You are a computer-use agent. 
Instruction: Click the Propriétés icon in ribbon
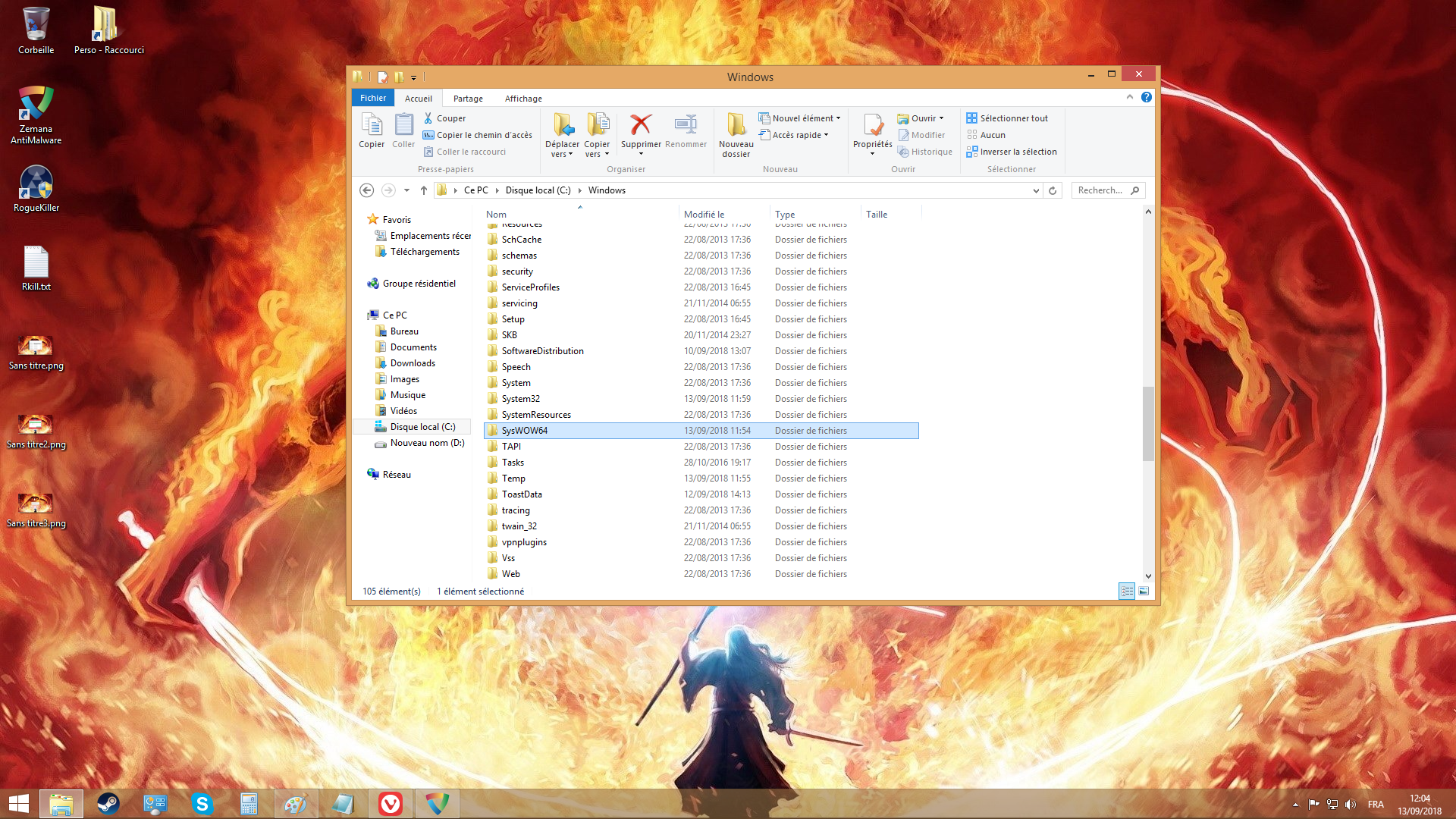point(872,124)
